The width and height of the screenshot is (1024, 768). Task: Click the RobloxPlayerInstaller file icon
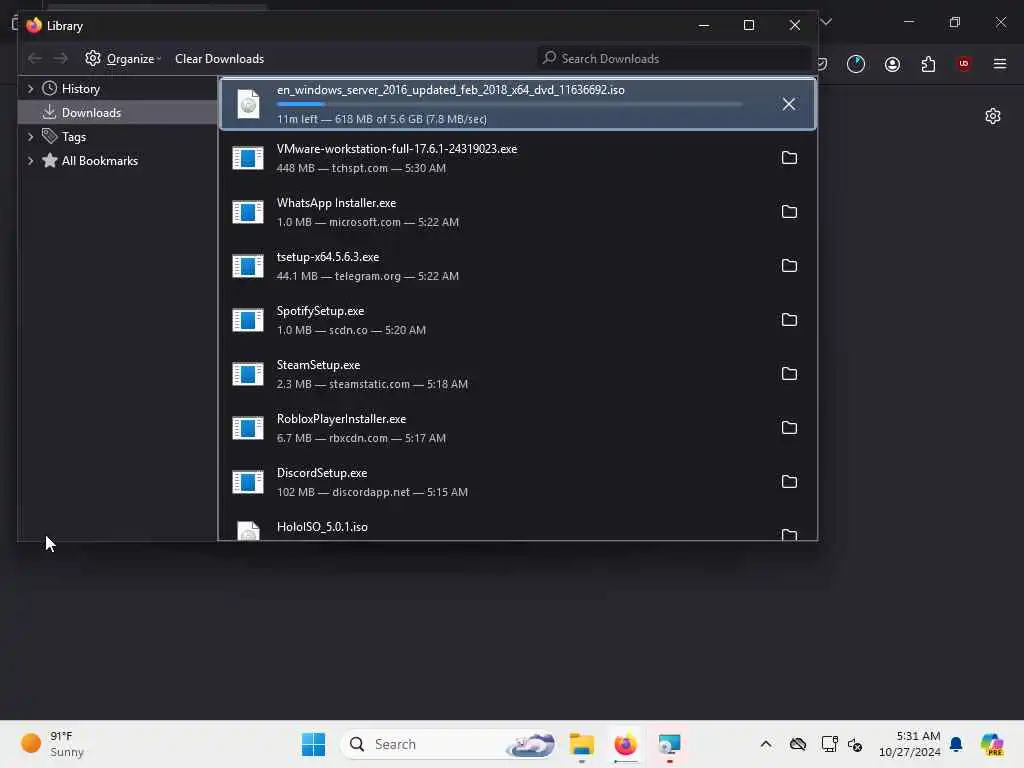[248, 428]
